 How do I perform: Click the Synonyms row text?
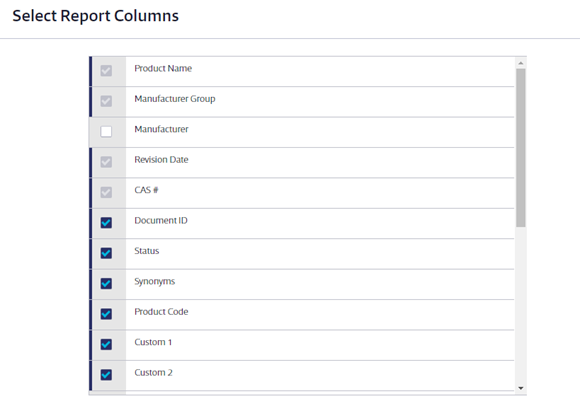pos(155,281)
